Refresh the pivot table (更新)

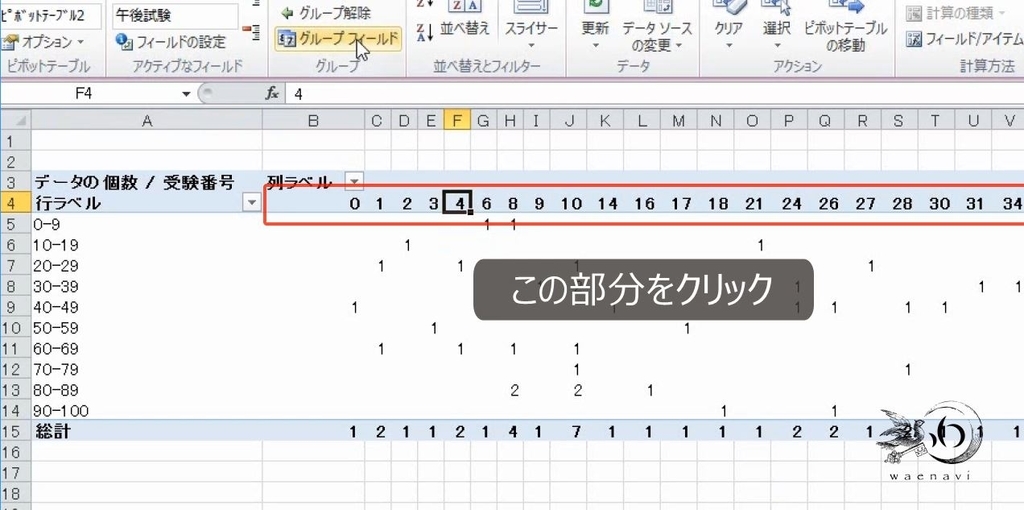pyautogui.click(x=595, y=26)
